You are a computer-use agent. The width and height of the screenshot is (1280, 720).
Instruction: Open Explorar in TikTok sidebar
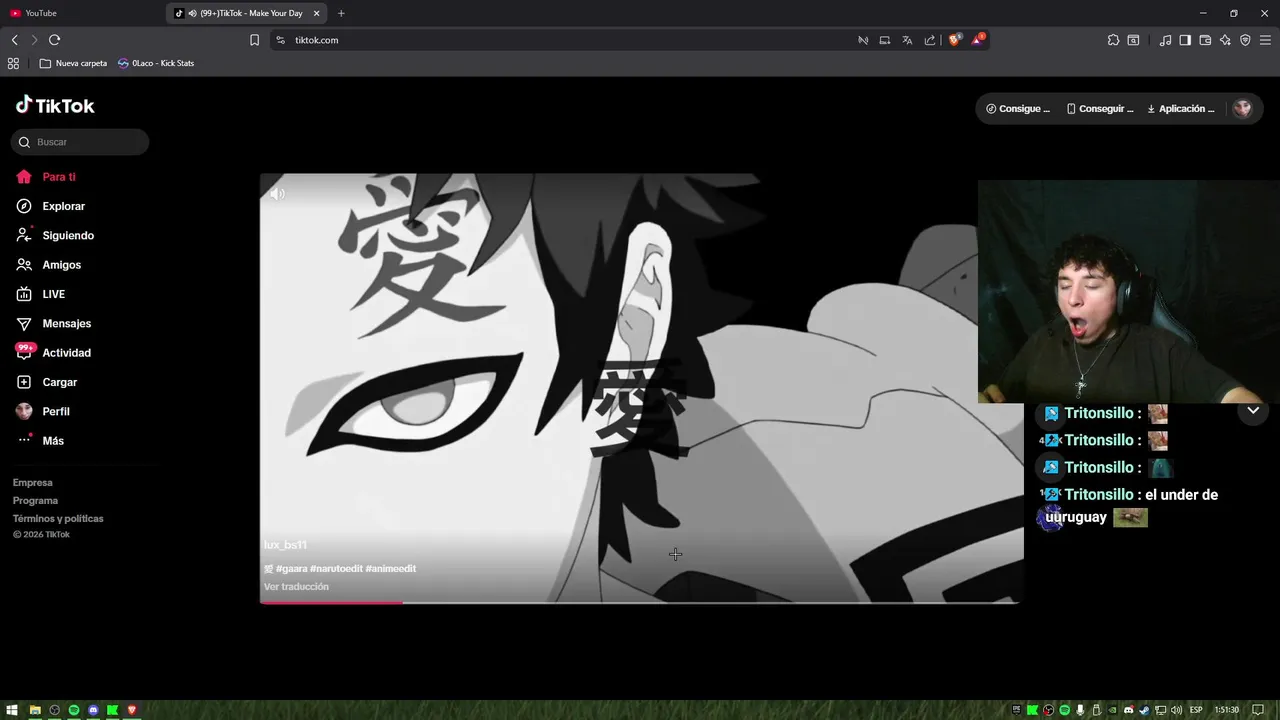click(x=51, y=206)
